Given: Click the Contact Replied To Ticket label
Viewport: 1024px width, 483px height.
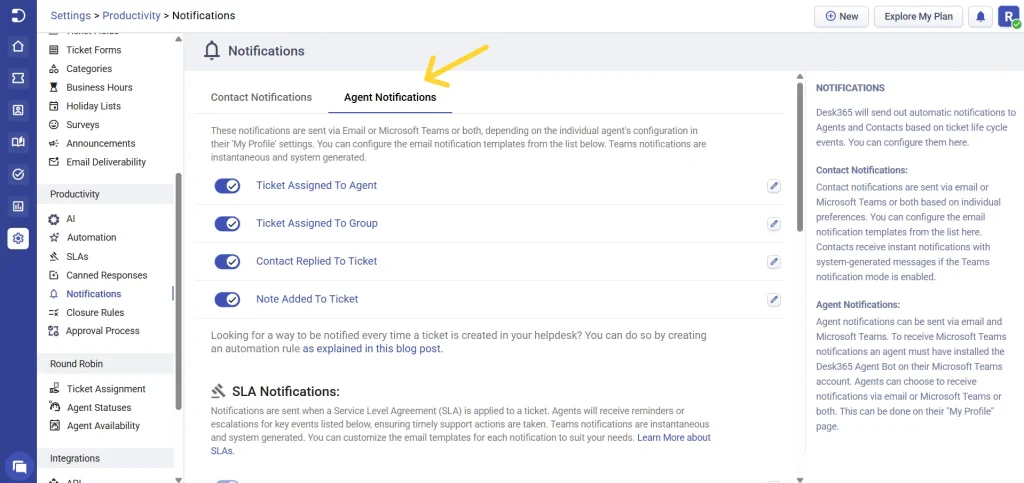Looking at the screenshot, I should pos(317,261).
